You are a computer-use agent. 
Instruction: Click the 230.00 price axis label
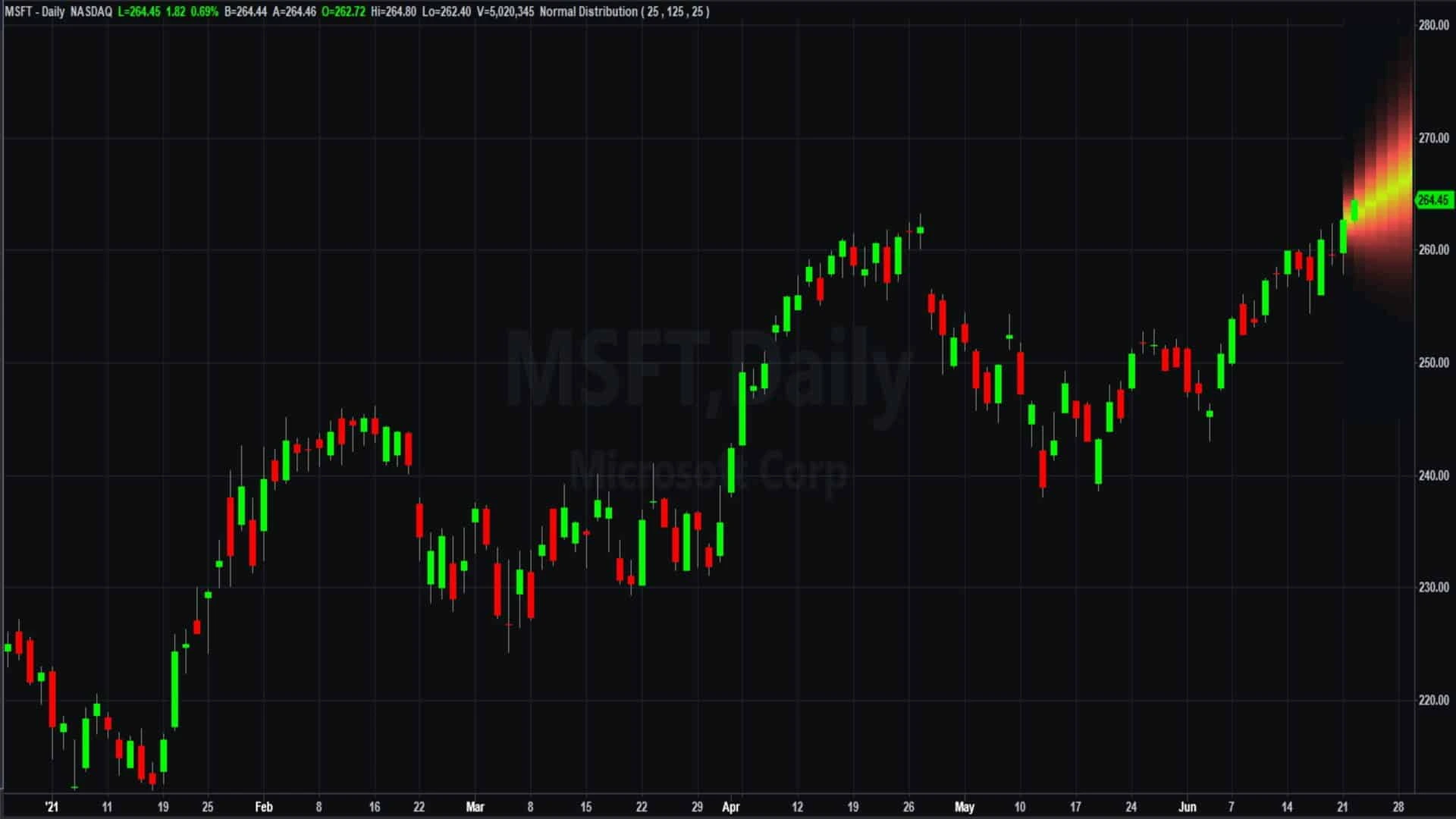[1433, 587]
